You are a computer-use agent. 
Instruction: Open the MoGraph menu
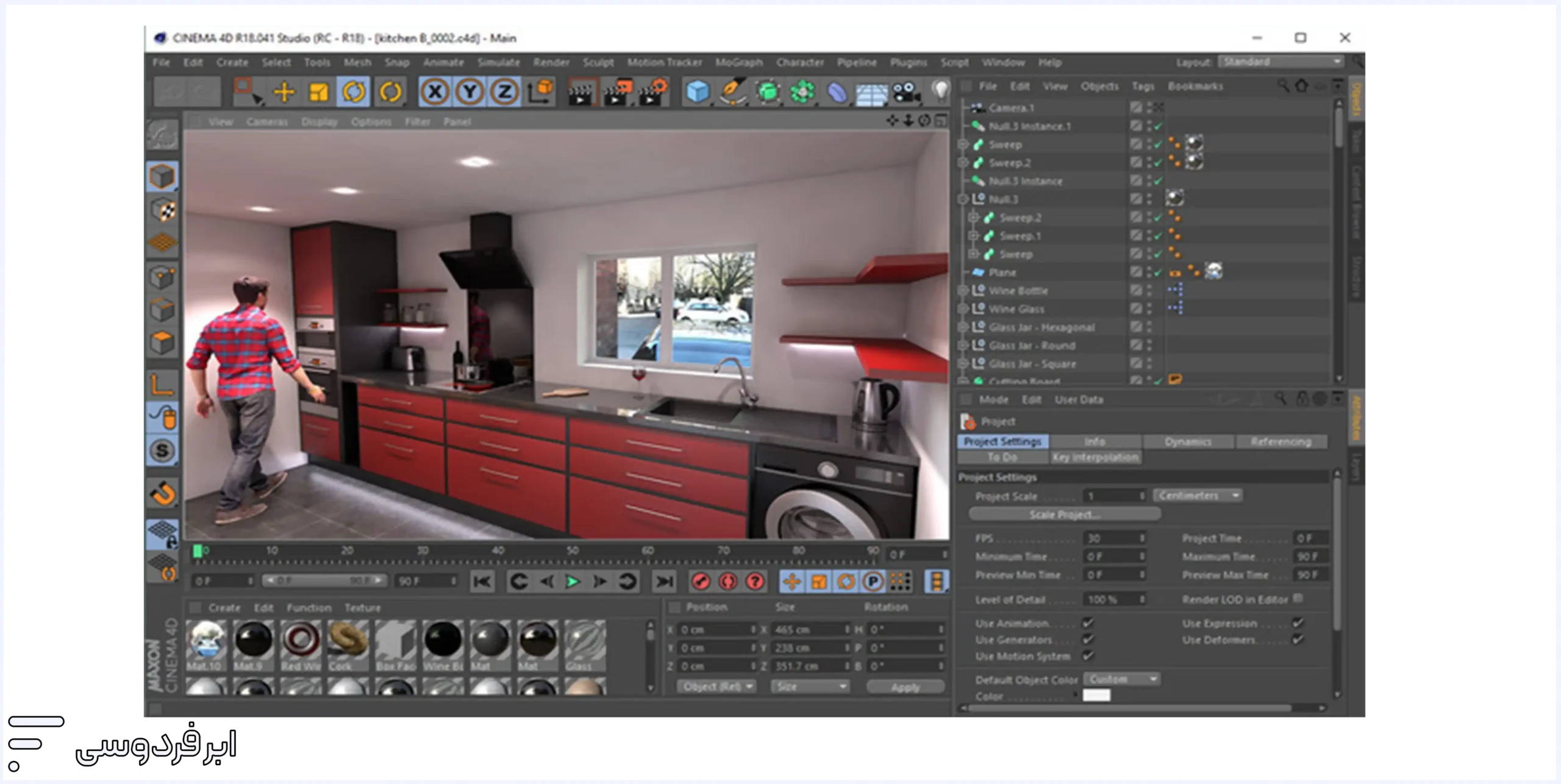coord(739,62)
